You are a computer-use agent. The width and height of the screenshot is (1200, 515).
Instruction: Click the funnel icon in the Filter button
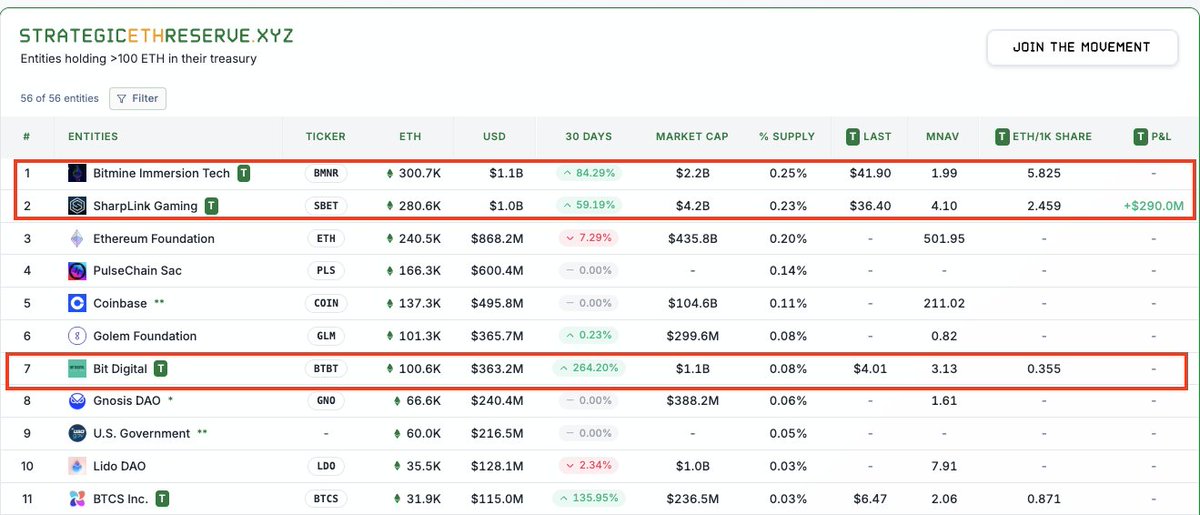click(x=121, y=99)
